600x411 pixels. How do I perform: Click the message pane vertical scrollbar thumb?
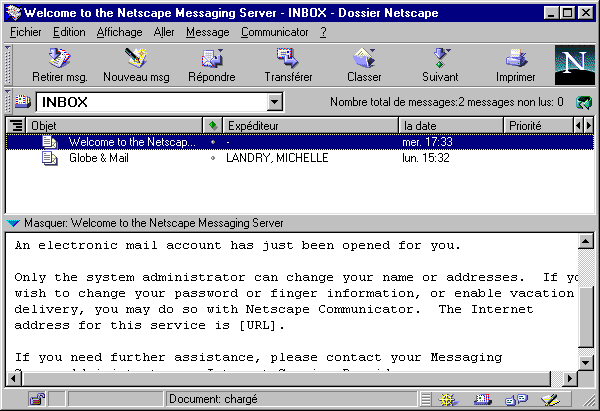(586, 316)
